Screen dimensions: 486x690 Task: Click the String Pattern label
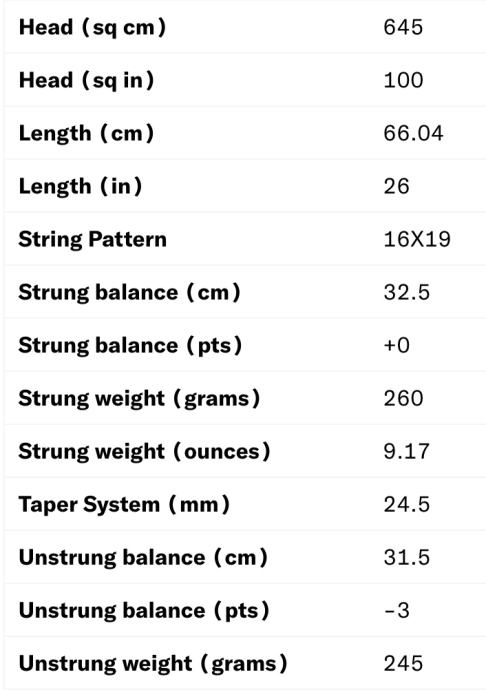tap(93, 240)
